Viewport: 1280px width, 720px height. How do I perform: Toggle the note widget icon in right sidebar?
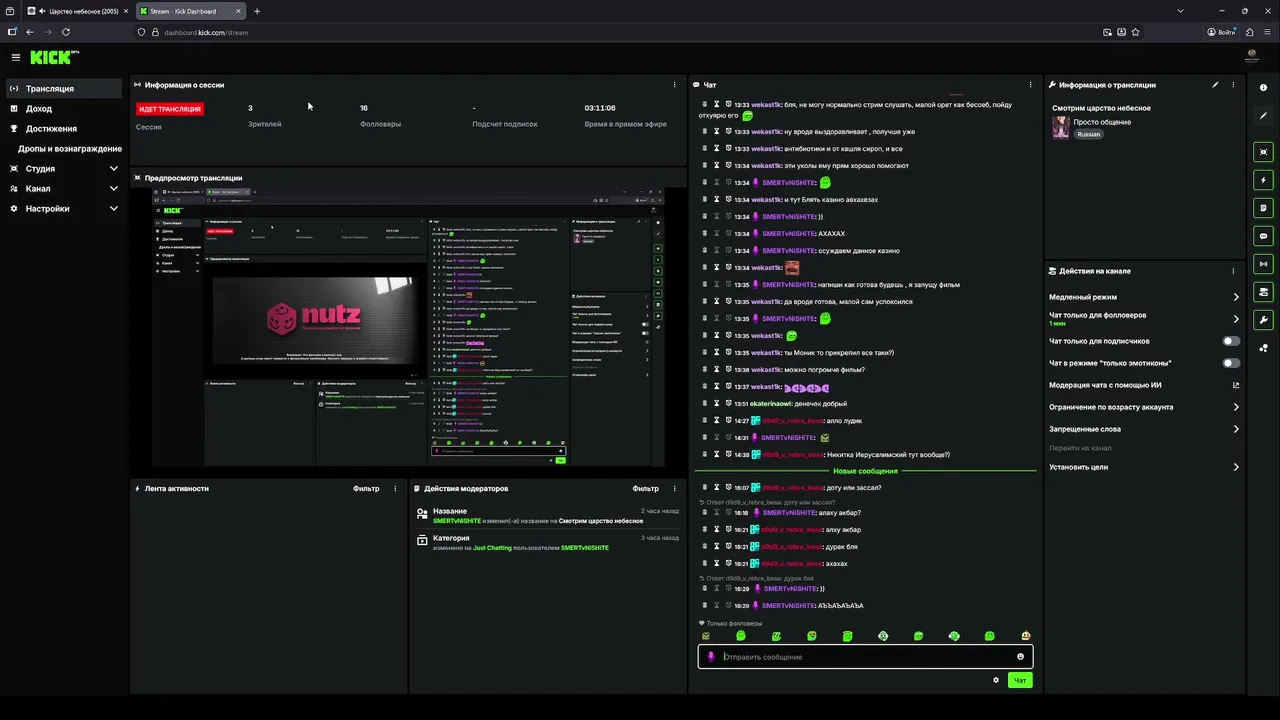tap(1263, 208)
